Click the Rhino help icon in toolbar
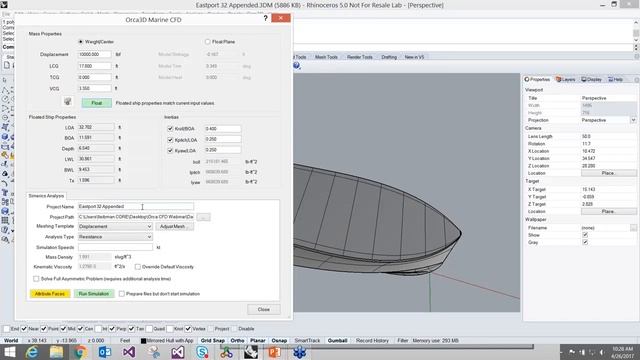Image resolution: width=640 pixels, height=360 pixels. 297,66
